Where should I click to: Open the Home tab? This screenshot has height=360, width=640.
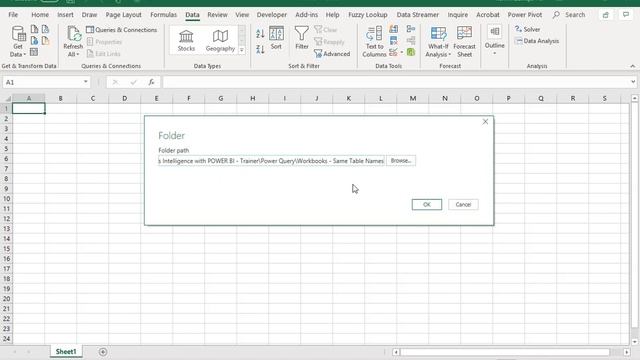[x=40, y=15]
